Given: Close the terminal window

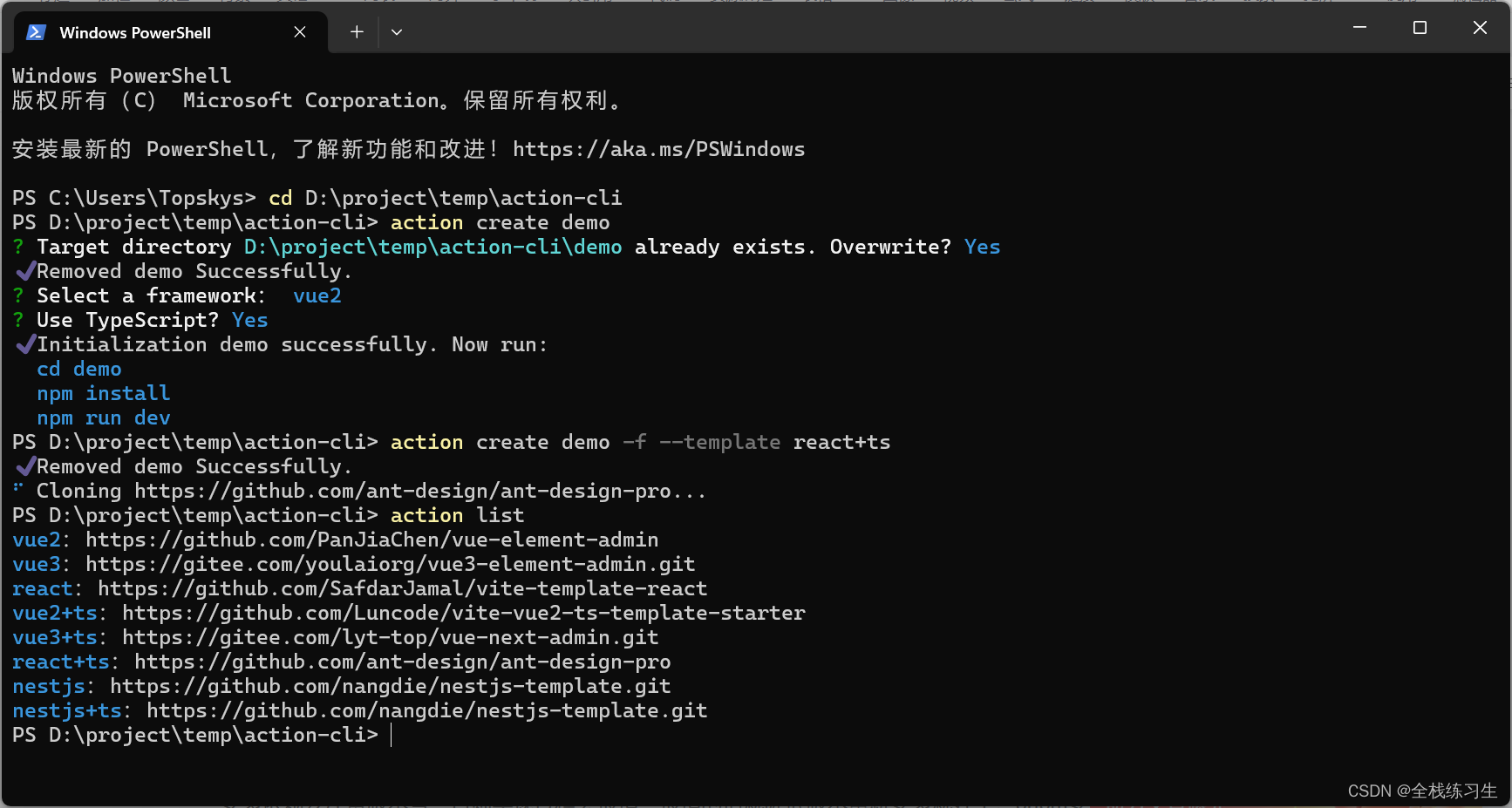Looking at the screenshot, I should (1480, 28).
